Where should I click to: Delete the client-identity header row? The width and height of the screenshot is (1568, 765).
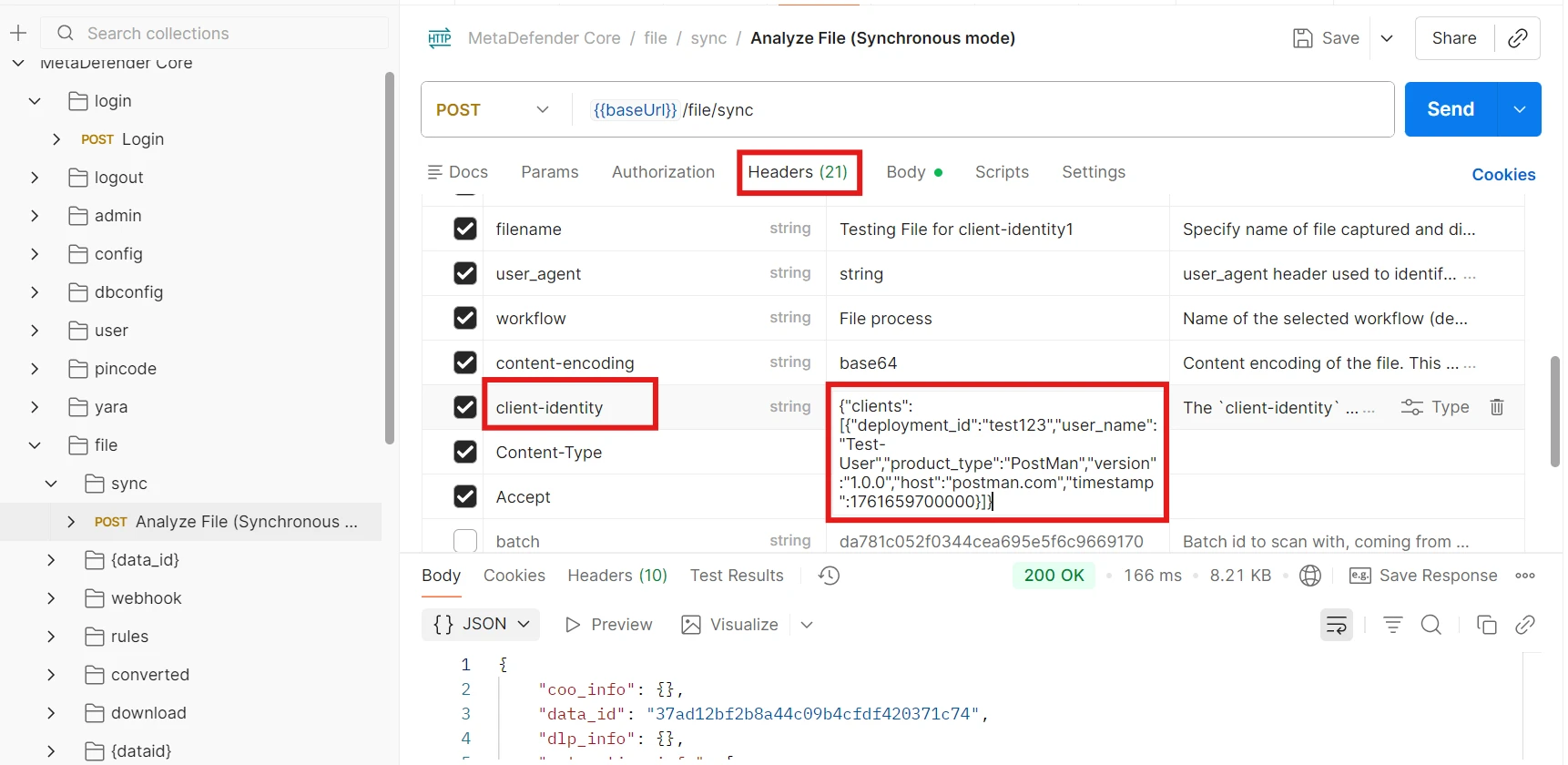tap(1496, 407)
